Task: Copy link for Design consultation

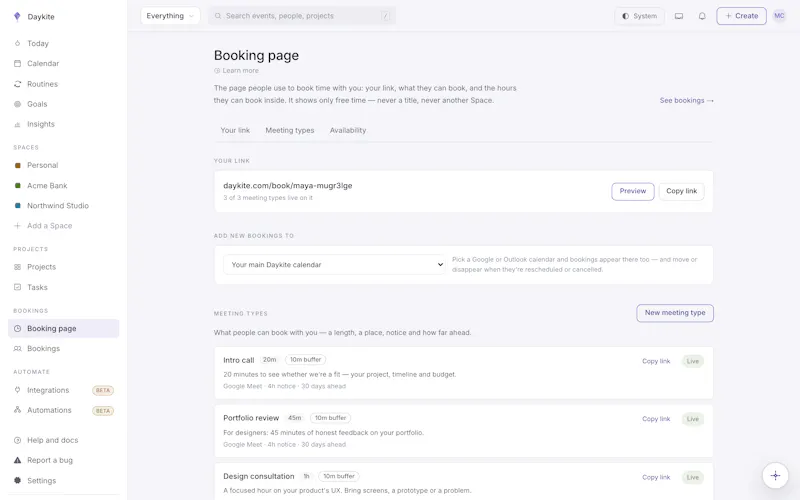Action: pyautogui.click(x=656, y=478)
